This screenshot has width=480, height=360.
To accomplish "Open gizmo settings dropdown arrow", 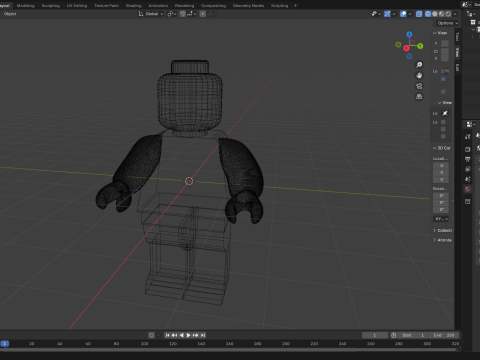I will 394,14.
